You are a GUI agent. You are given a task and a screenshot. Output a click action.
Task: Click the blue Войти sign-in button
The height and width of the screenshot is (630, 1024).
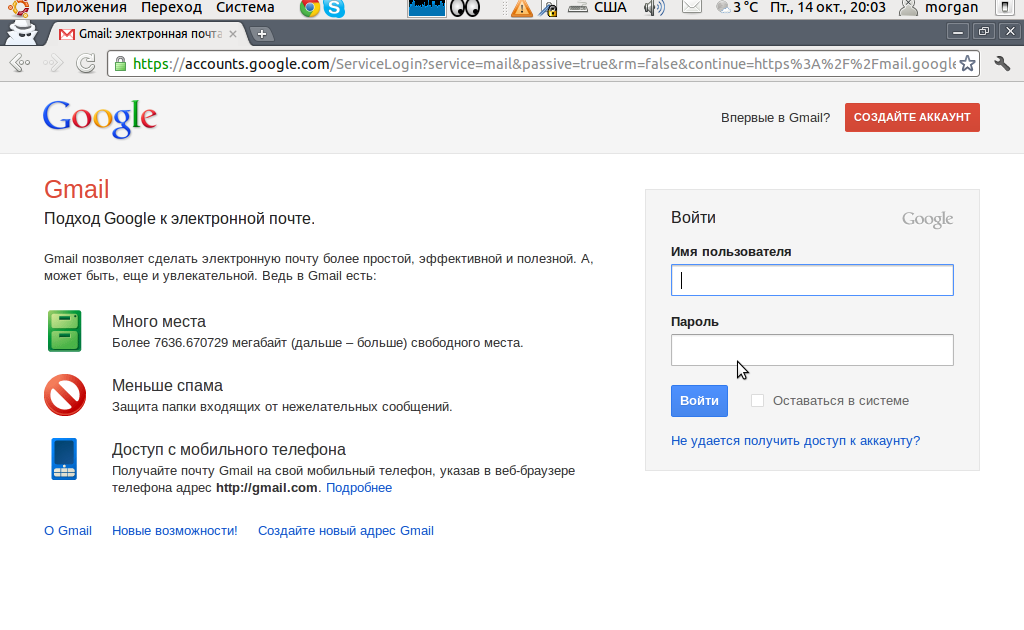coord(699,401)
